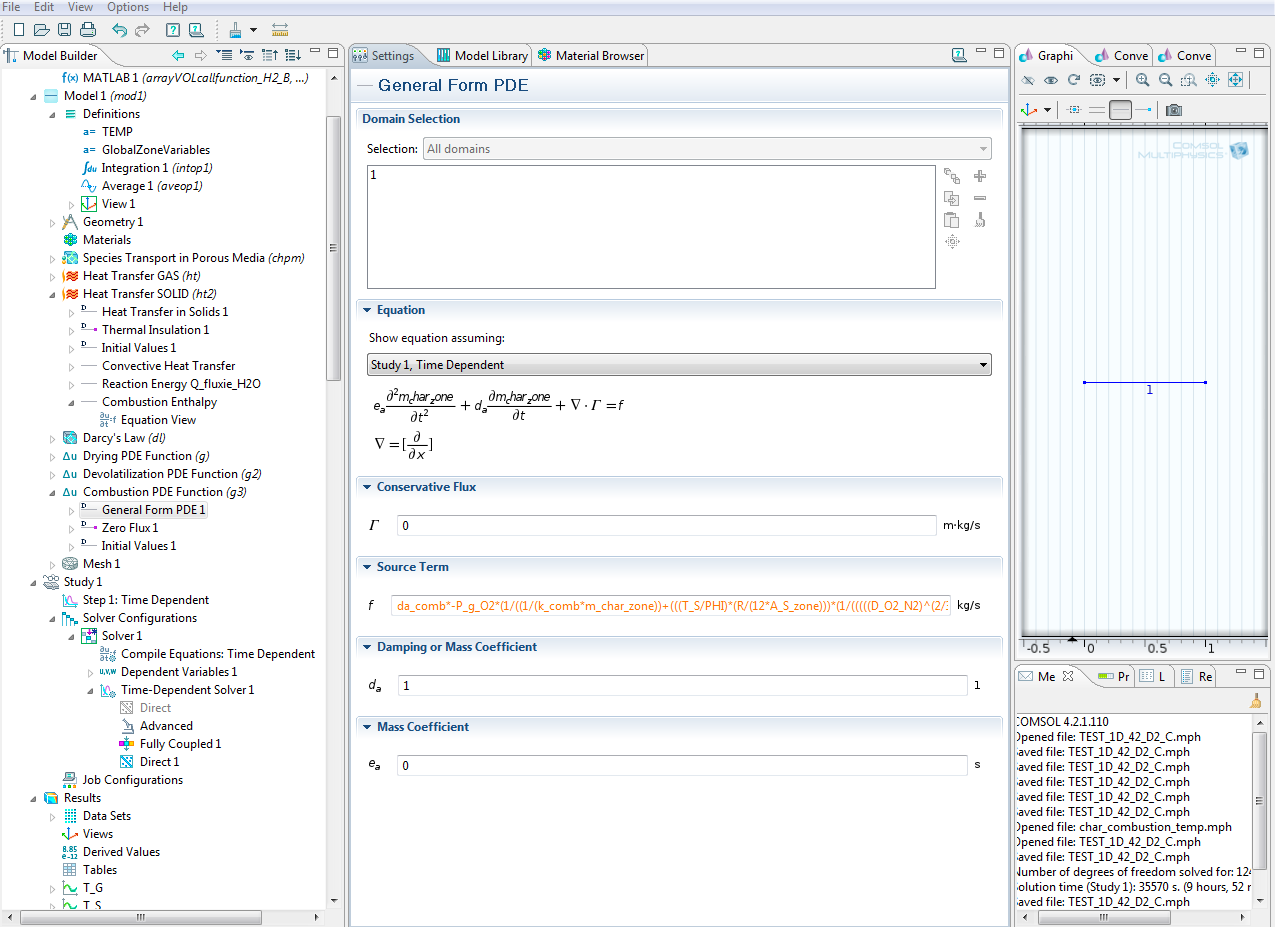Click the Print icon in main toolbar
Screen dimensions: 1275x927
pos(88,30)
